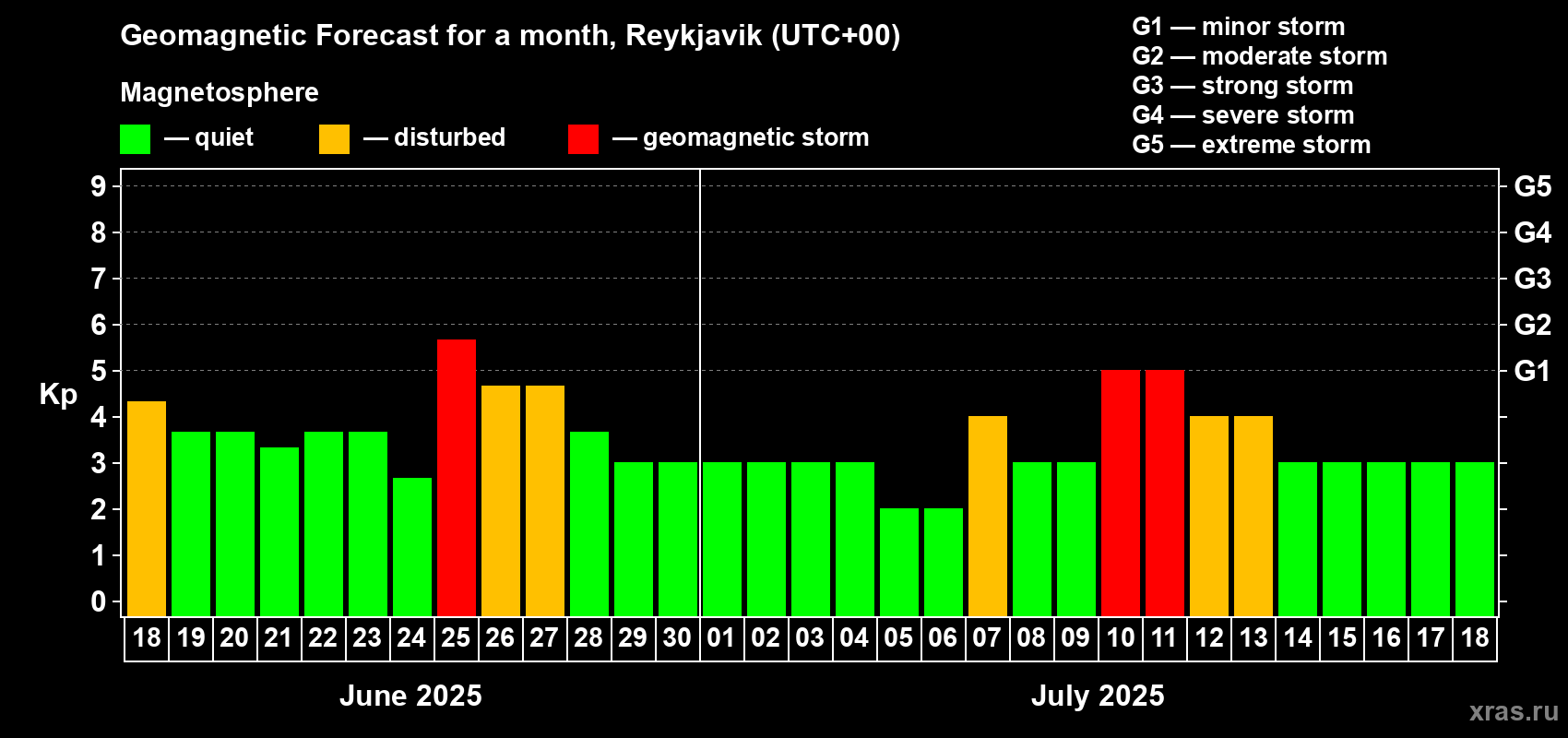Click the '— disturbed' legend label
This screenshot has width=1568, height=738.
tap(434, 137)
